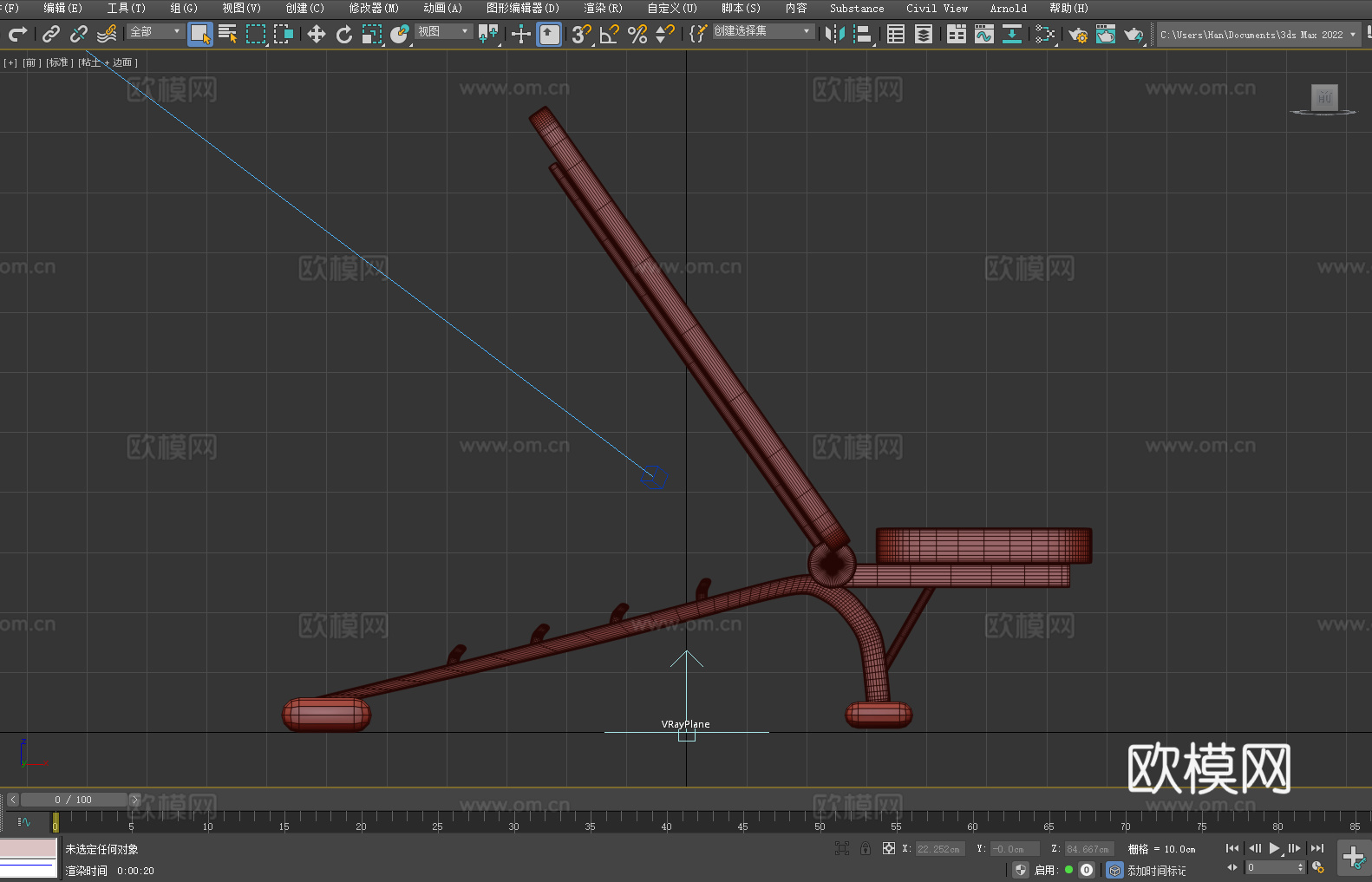This screenshot has width=1372, height=882.
Task: Open the Substance menu
Action: click(857, 8)
